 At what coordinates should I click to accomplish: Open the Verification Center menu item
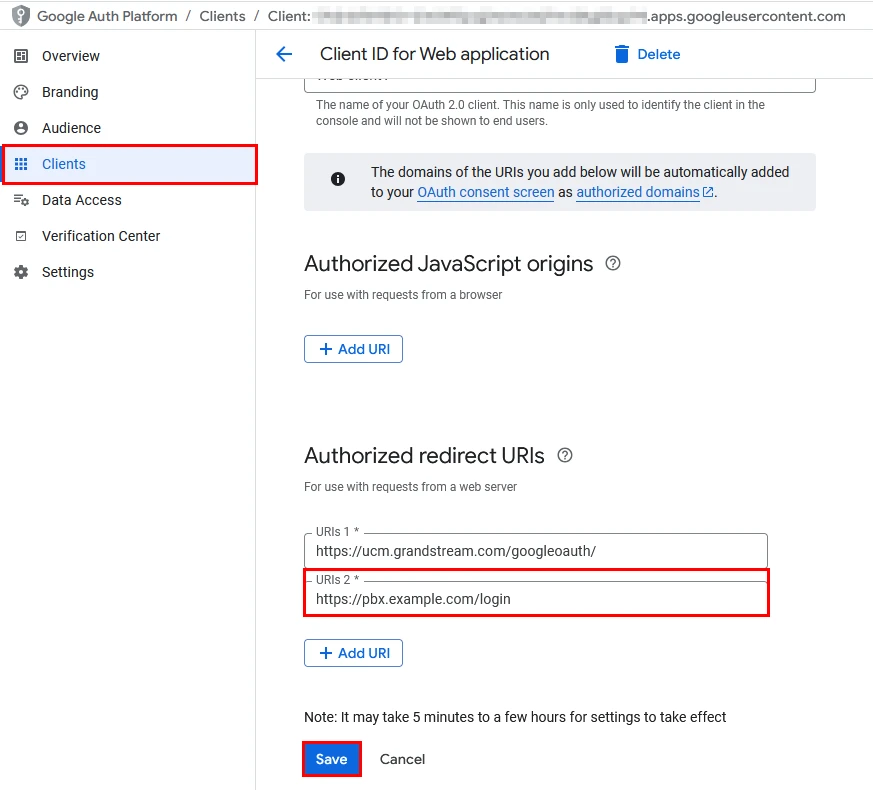(x=128, y=236)
